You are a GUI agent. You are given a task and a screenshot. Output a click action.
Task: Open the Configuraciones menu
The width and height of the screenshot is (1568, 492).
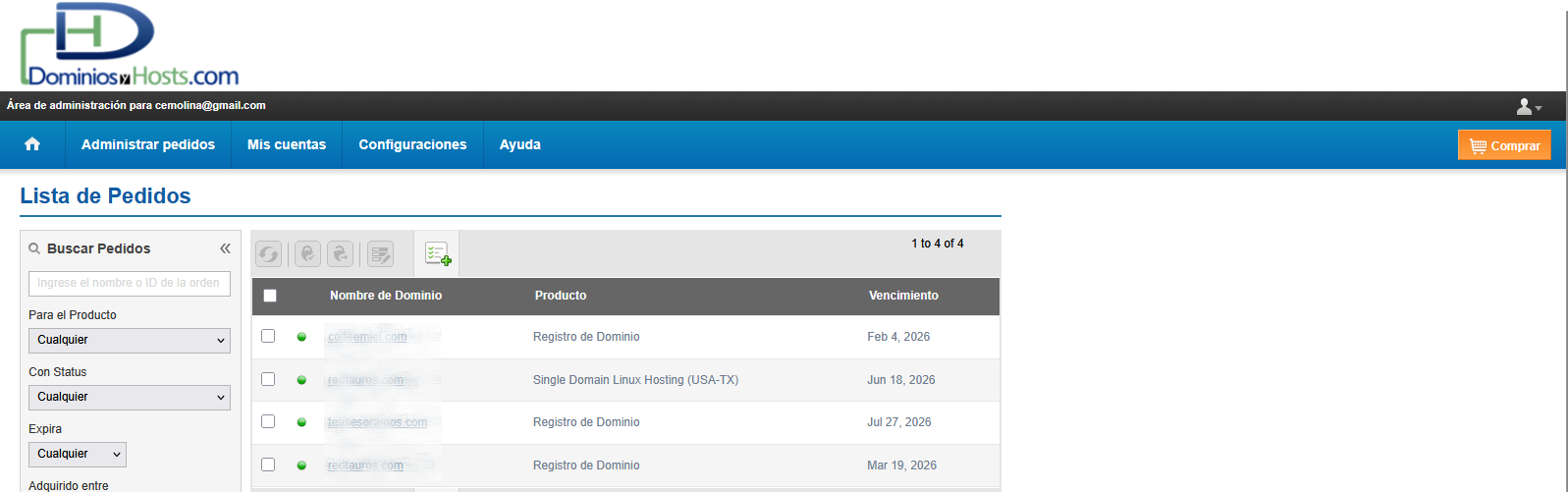click(x=412, y=144)
